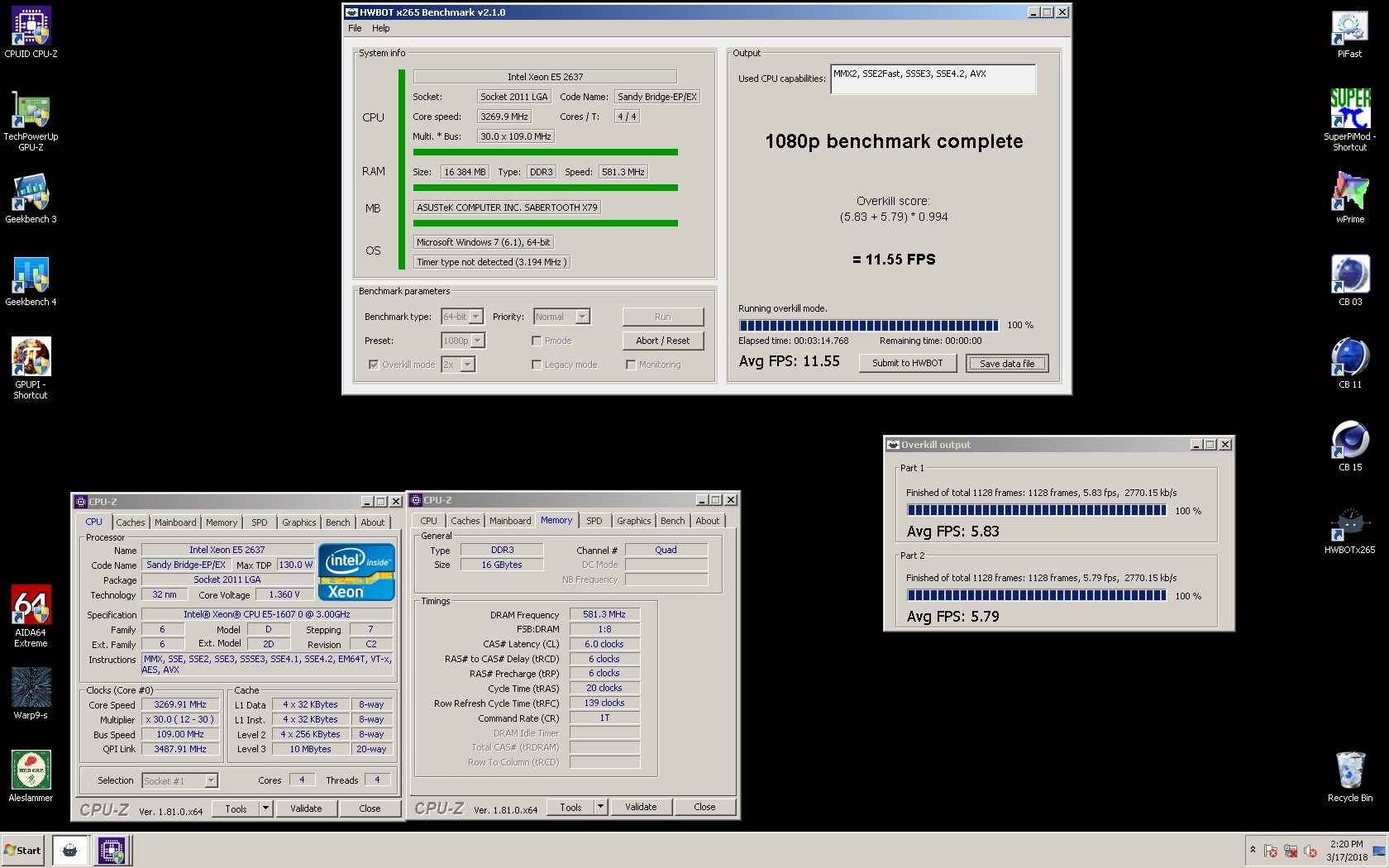Expand Tools arrow in right CPU-Z

[601, 807]
